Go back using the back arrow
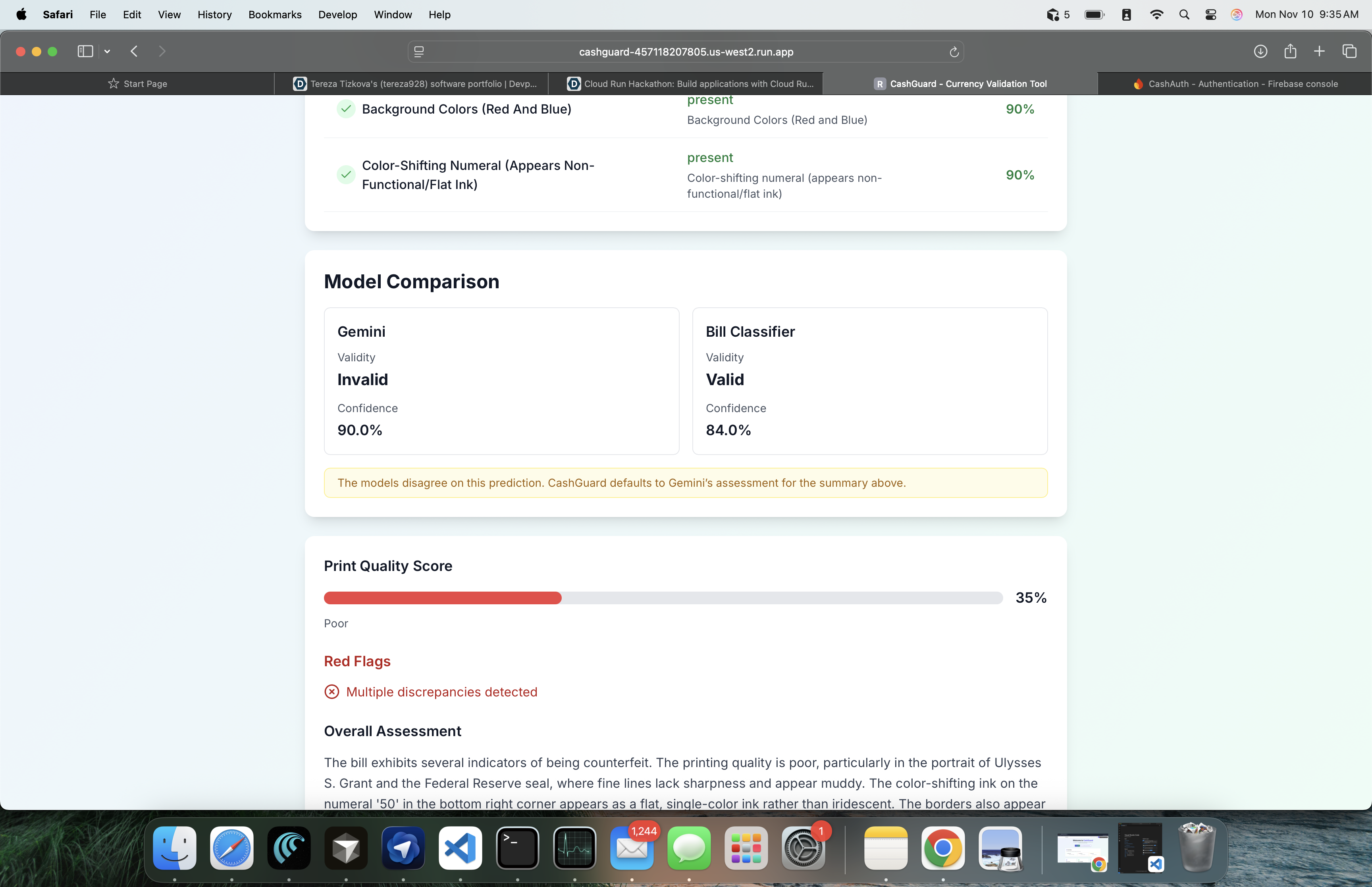 pyautogui.click(x=134, y=51)
